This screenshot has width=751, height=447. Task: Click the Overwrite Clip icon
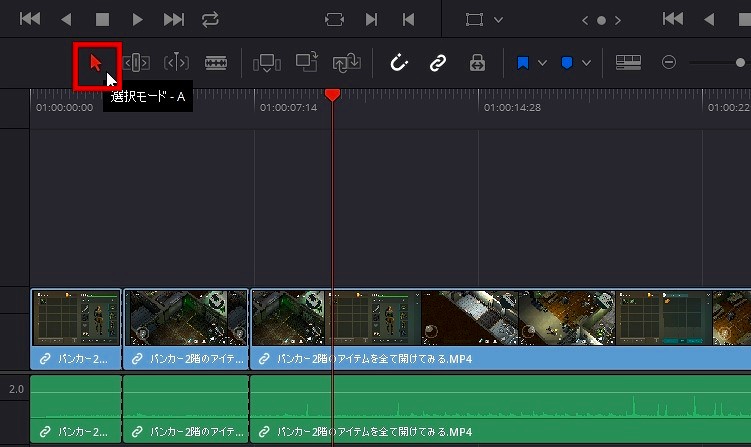point(307,63)
